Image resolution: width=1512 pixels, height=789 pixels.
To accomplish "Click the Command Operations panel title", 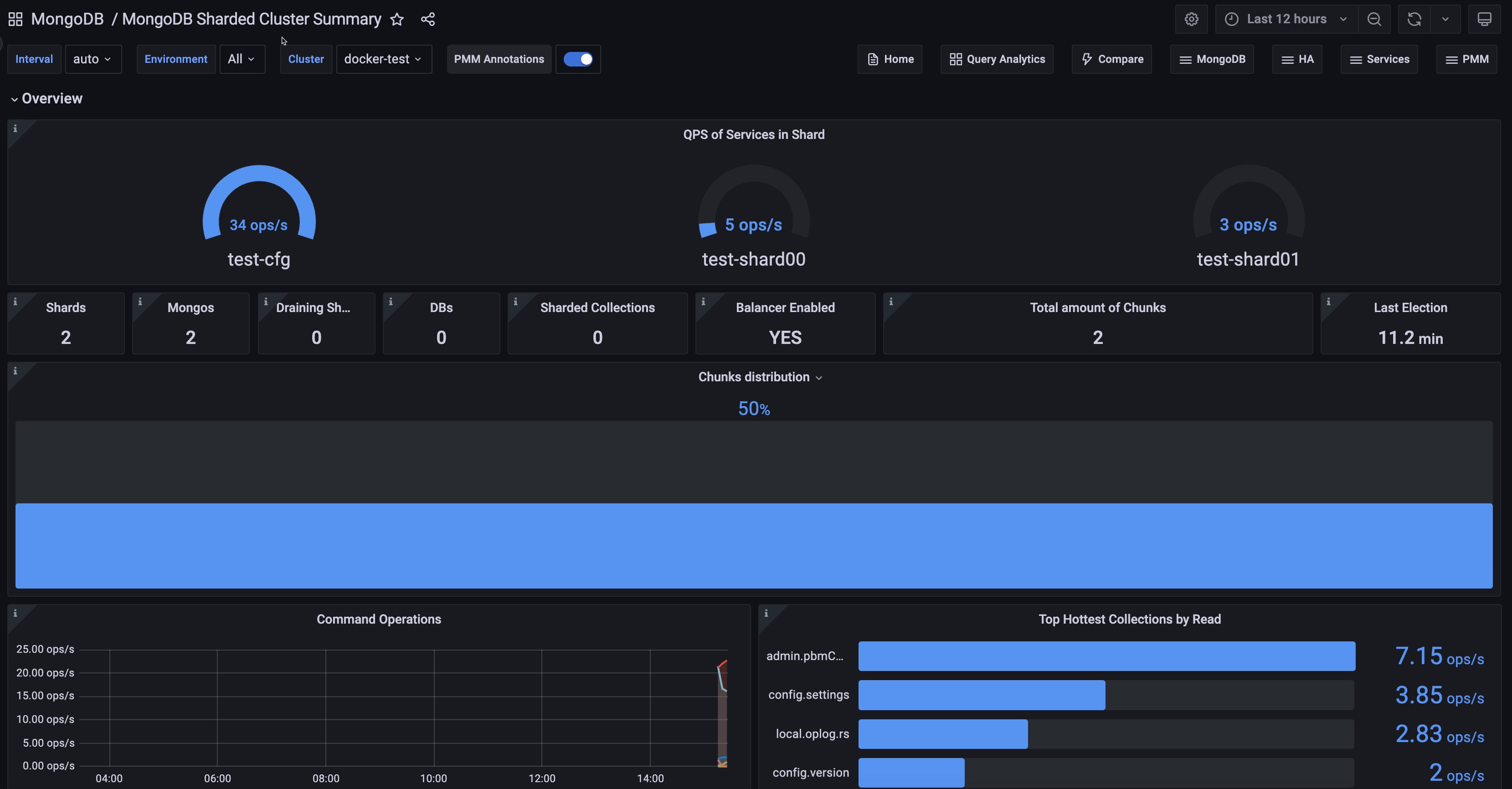I will 379,620.
